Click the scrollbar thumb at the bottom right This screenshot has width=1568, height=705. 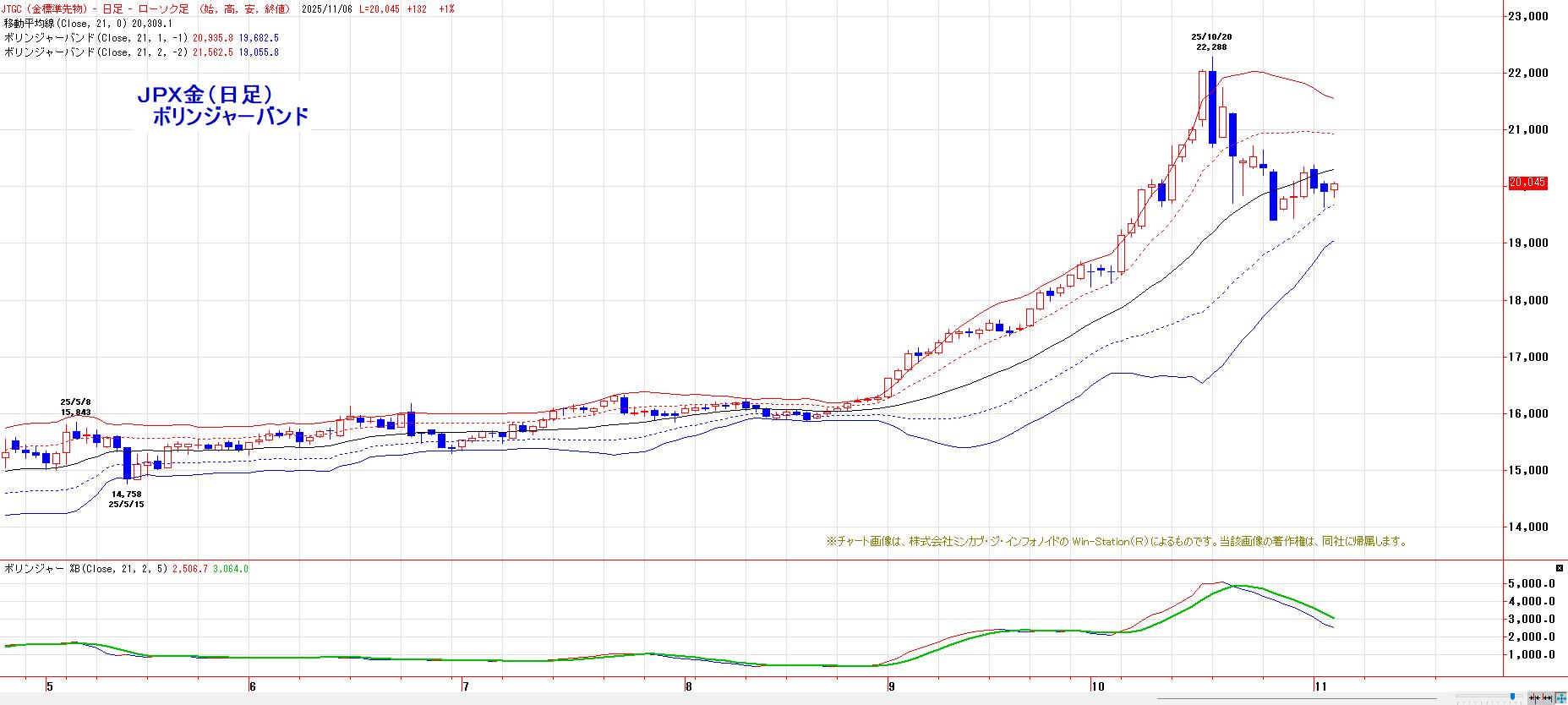tap(1514, 697)
